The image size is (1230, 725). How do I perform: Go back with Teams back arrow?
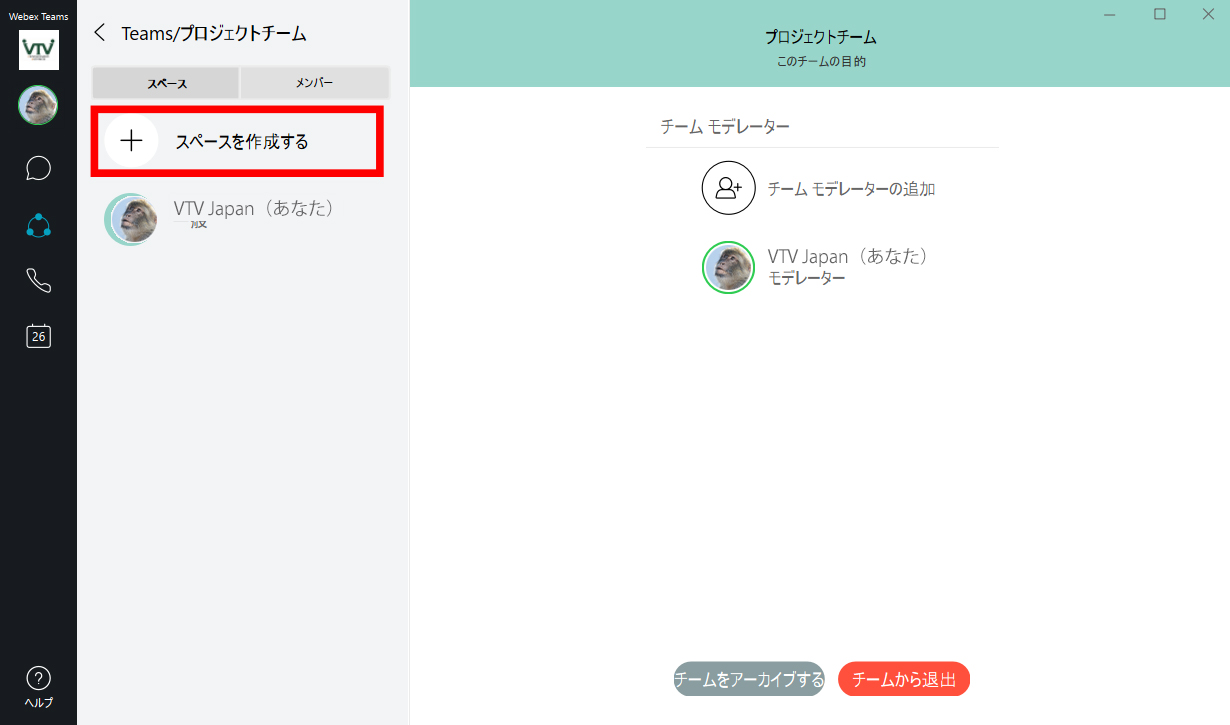coord(99,33)
